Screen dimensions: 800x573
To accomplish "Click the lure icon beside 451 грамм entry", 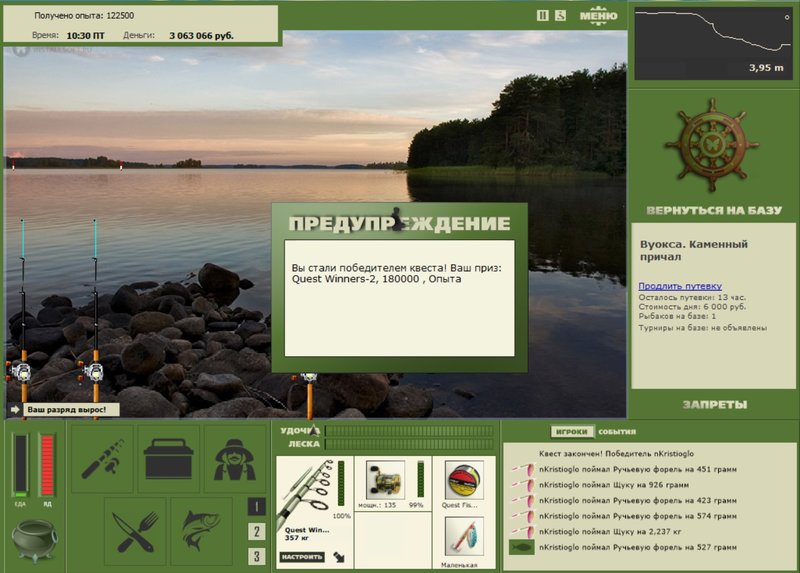I will (x=523, y=469).
